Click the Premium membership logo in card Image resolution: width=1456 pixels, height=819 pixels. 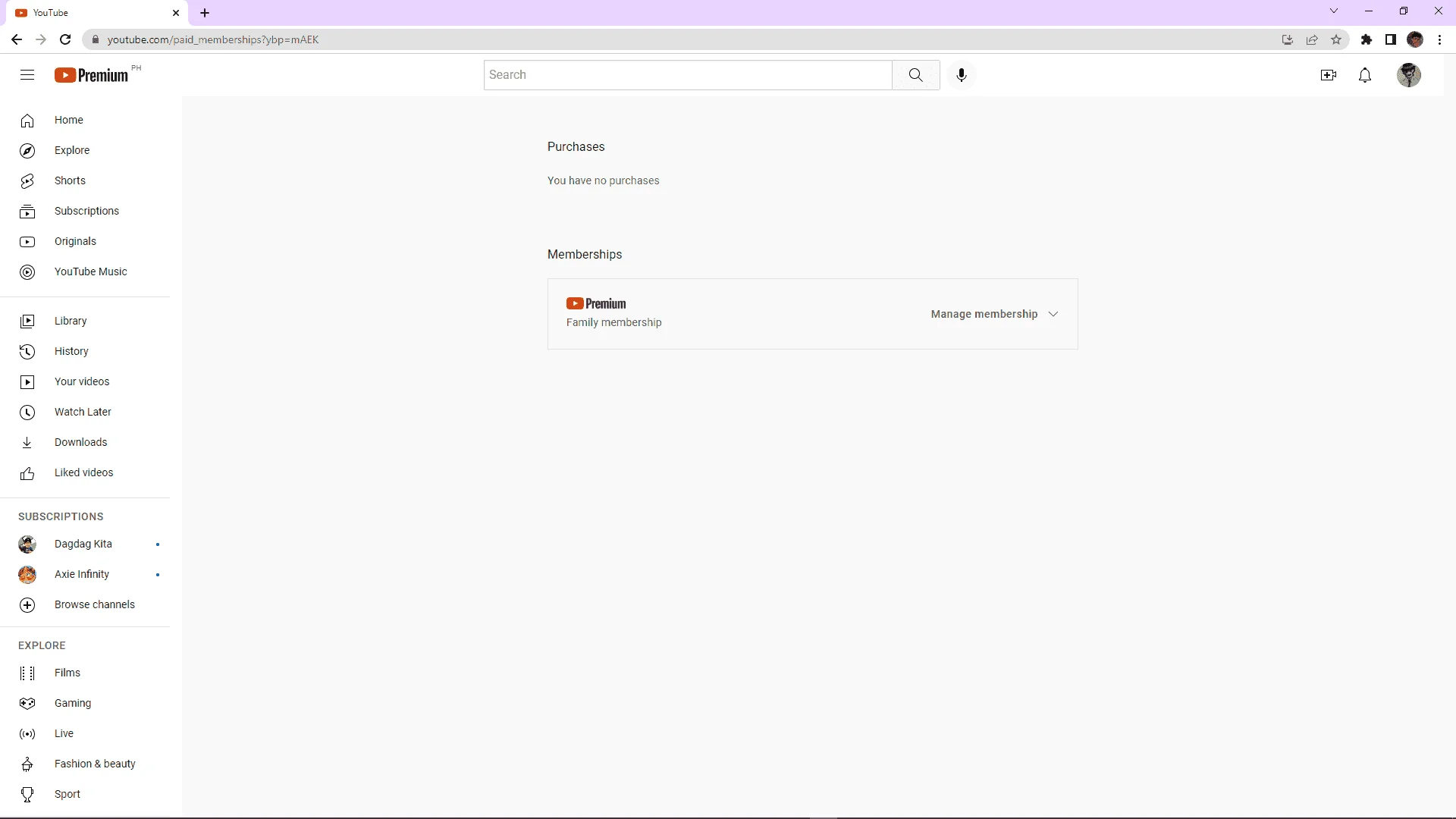pos(596,303)
